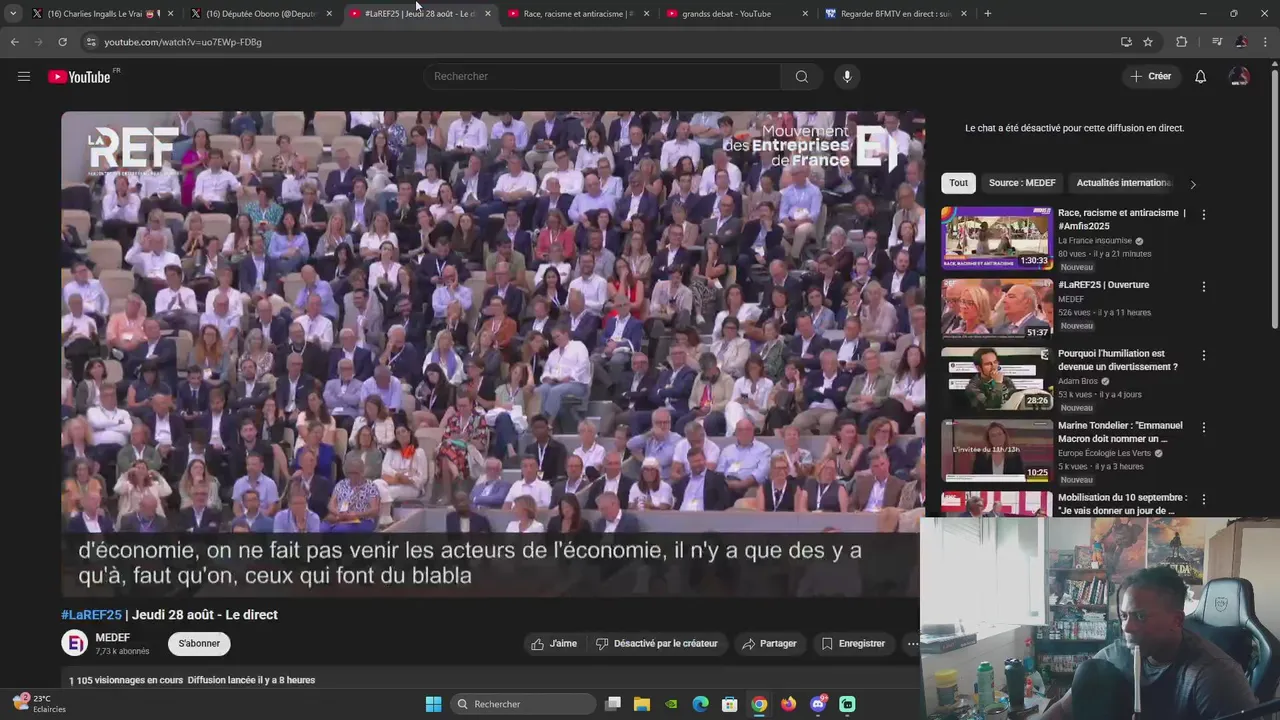This screenshot has width=1280, height=720.
Task: Open options for #LaREF25 Ouverture video
Action: [1203, 287]
